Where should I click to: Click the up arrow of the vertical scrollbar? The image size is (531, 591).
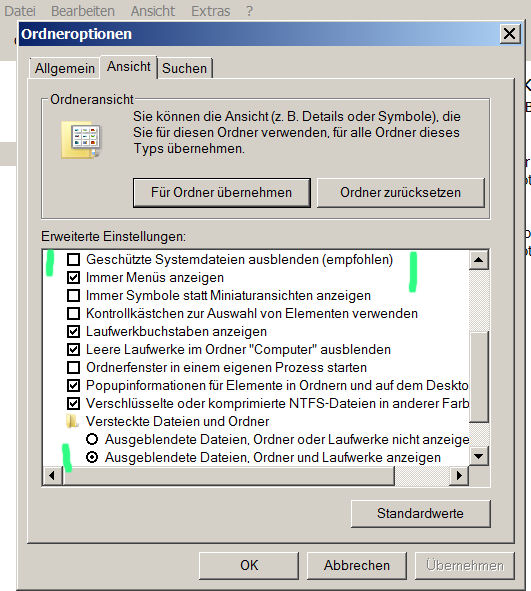click(479, 260)
